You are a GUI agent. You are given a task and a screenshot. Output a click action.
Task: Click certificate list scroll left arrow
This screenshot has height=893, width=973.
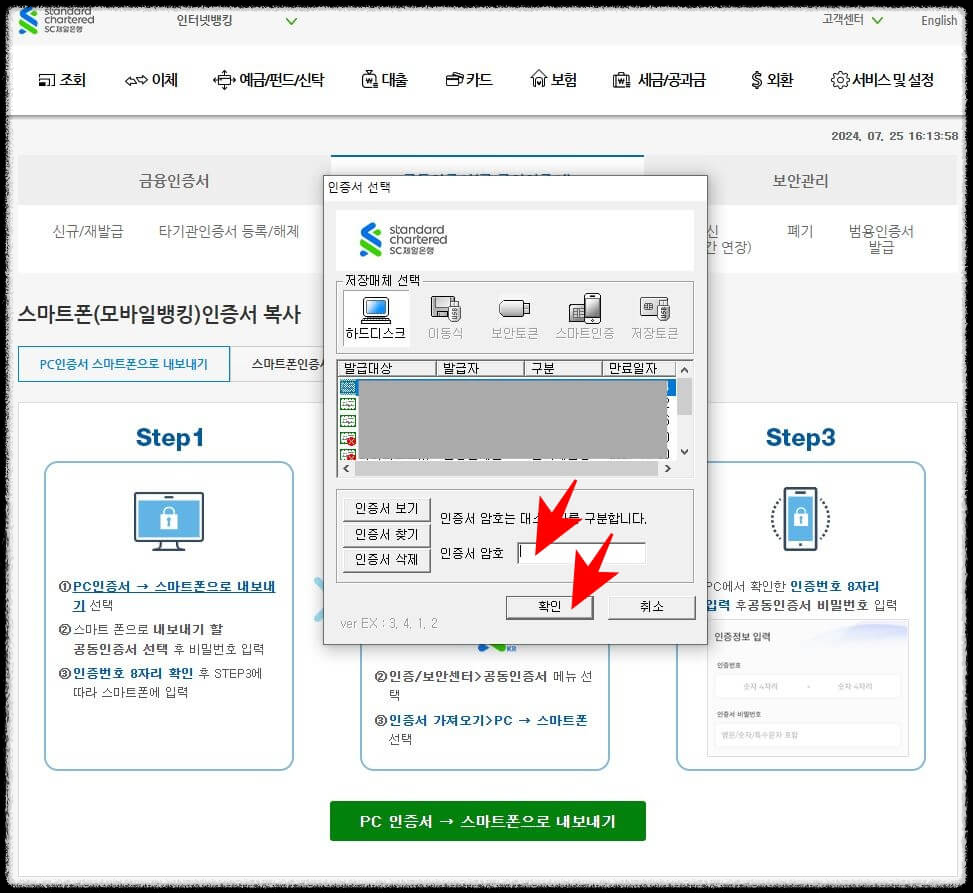346,469
